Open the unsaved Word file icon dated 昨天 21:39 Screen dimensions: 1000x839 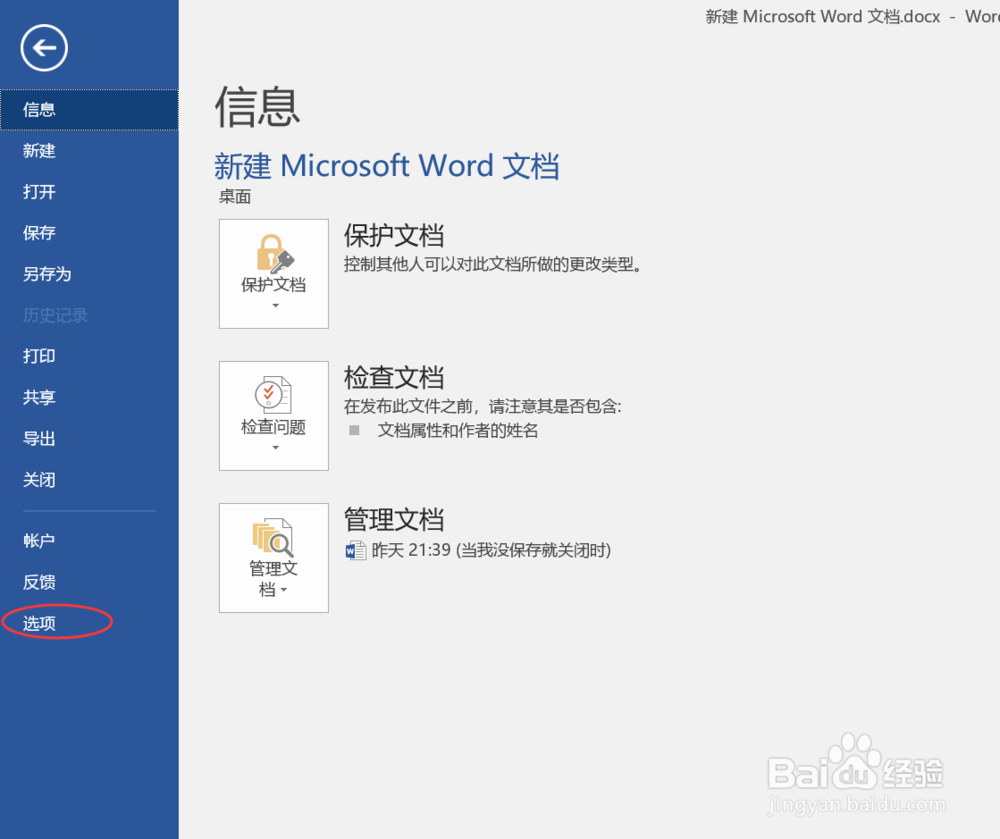click(355, 550)
